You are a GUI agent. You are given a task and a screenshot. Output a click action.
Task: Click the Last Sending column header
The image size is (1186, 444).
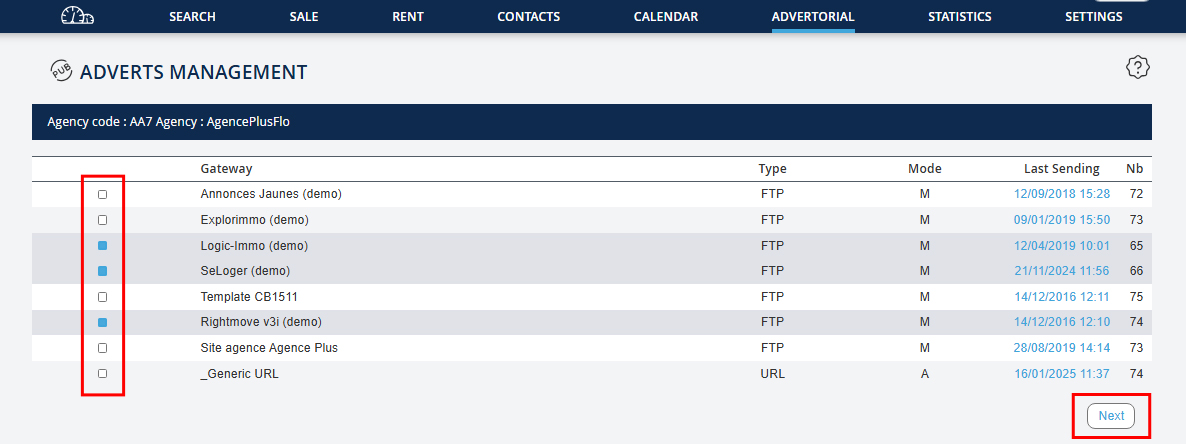click(x=1061, y=169)
